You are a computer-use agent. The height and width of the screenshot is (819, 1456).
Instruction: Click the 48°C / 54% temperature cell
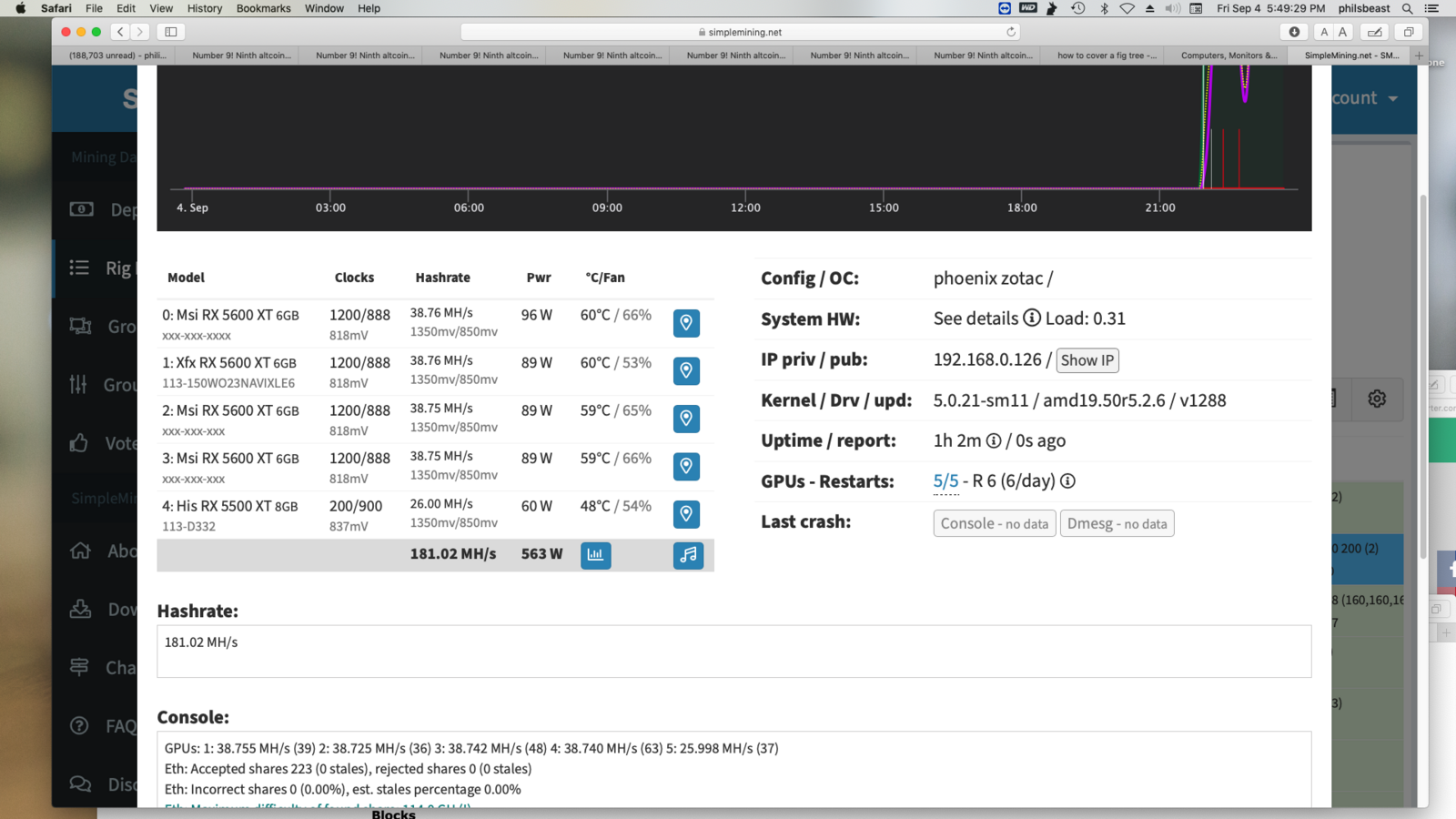point(616,506)
